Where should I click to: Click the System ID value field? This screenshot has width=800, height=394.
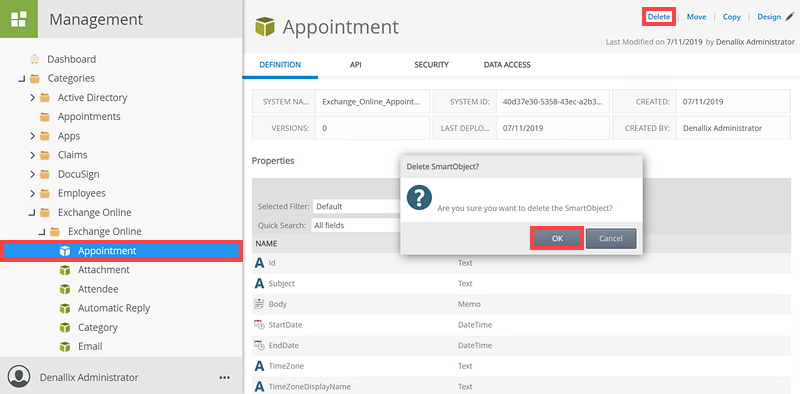coord(553,102)
